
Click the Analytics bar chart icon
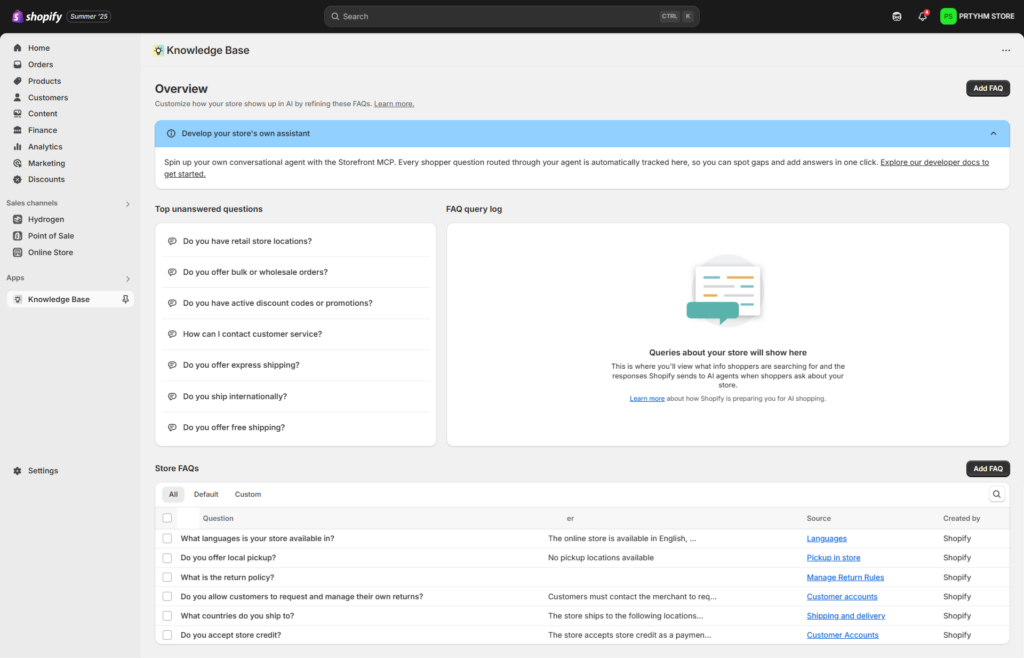18,146
